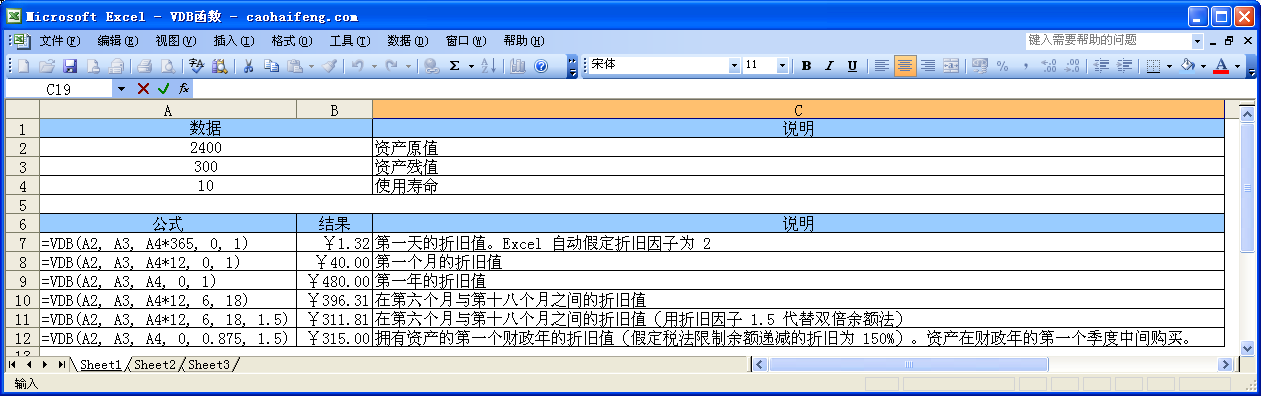1261x396 pixels.
Task: Open the 格式(O) menu
Action: coord(291,41)
